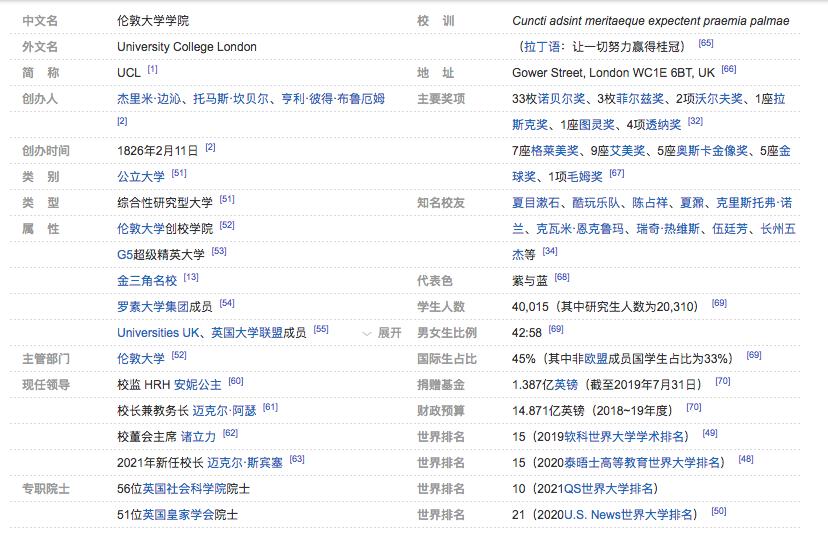The image size is (828, 534).
Task: Open citation [61] after 迈克尔·阿瑟
Action: pyautogui.click(x=270, y=407)
